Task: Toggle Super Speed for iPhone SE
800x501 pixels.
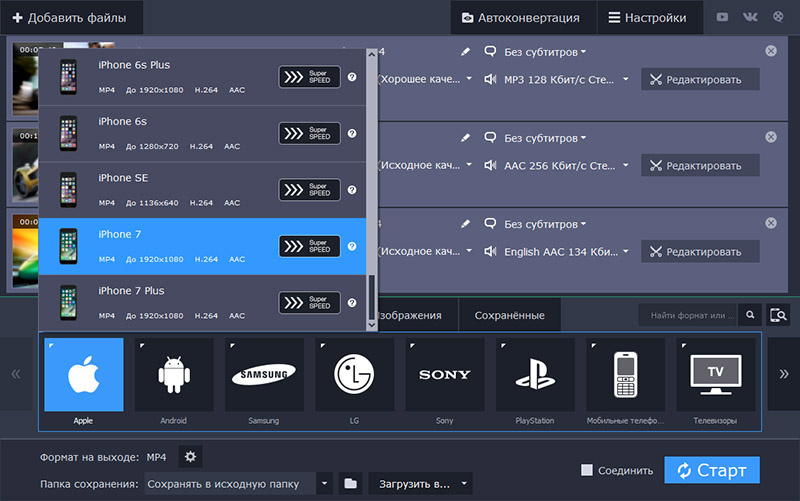Action: tap(309, 189)
